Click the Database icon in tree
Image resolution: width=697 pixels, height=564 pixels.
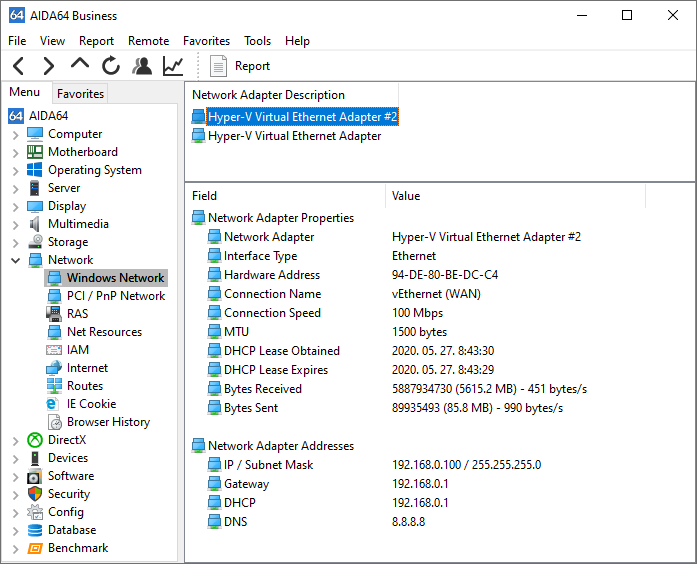35,530
